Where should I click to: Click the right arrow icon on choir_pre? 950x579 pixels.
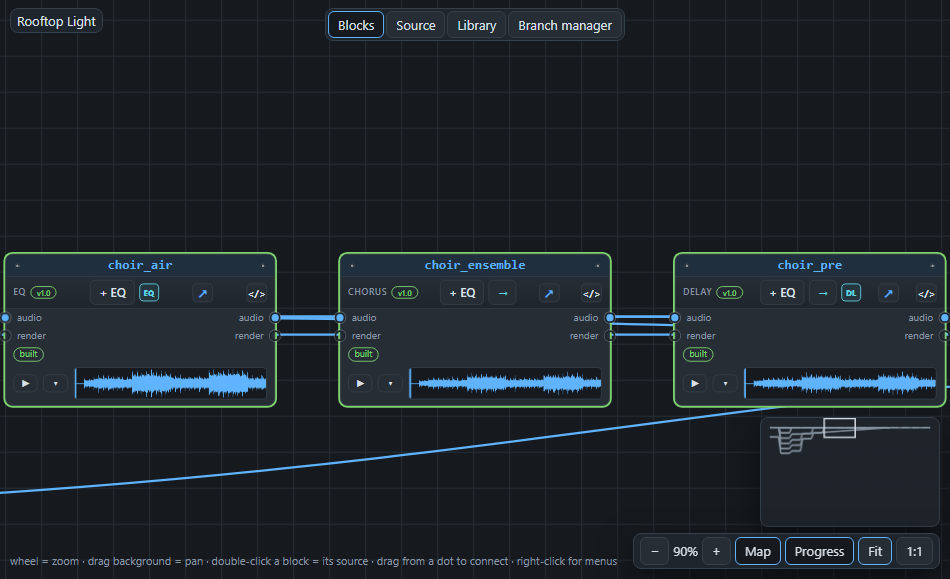pyautogui.click(x=823, y=293)
